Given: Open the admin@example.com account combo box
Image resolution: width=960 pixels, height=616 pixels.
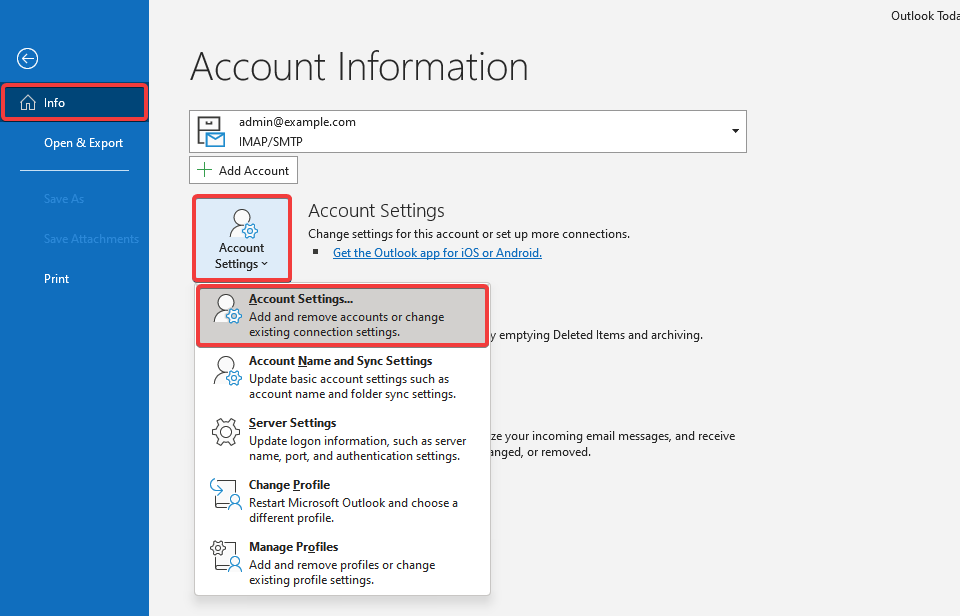Looking at the screenshot, I should coord(468,131).
